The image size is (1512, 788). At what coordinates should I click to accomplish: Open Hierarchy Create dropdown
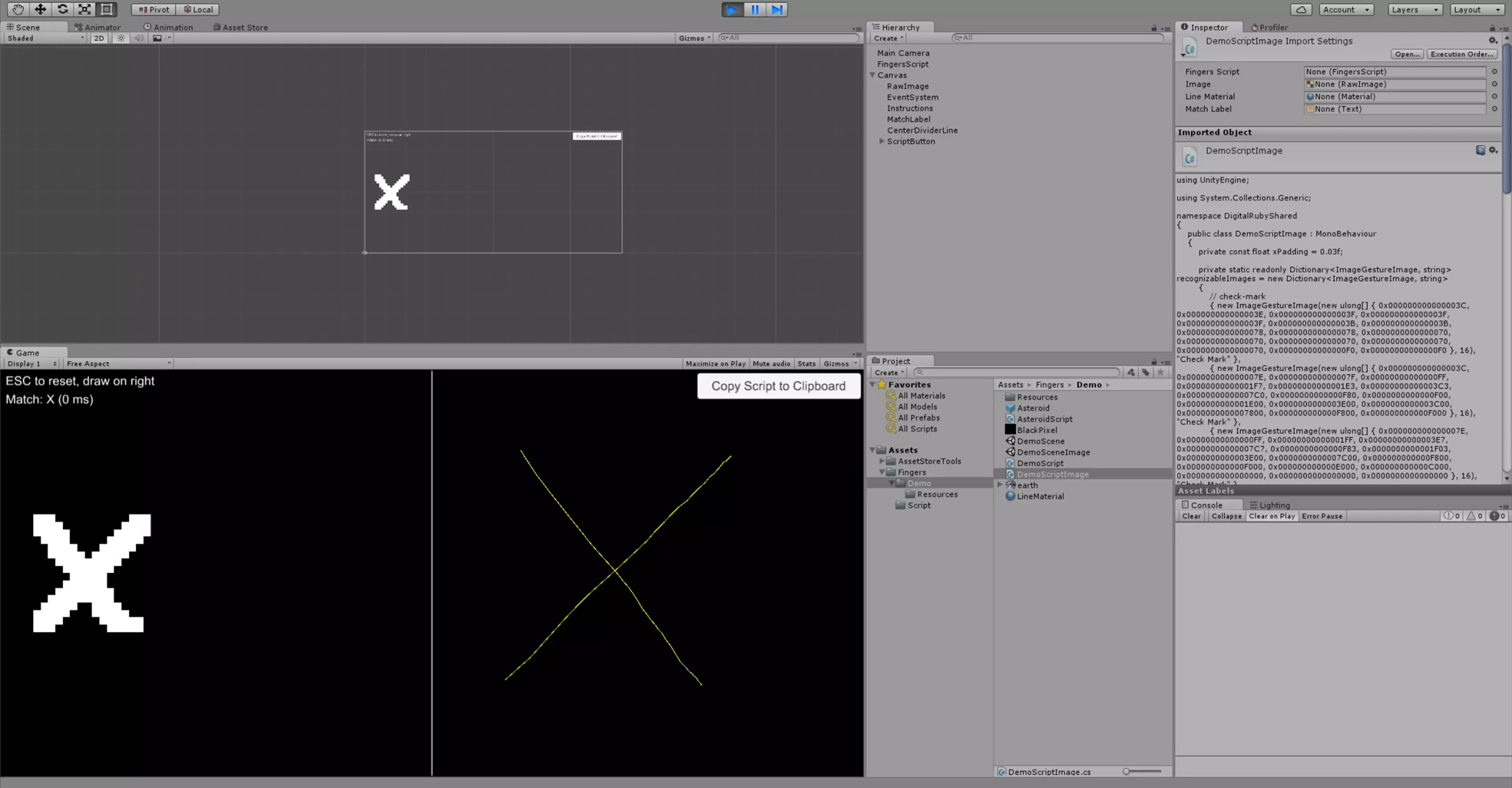888,38
